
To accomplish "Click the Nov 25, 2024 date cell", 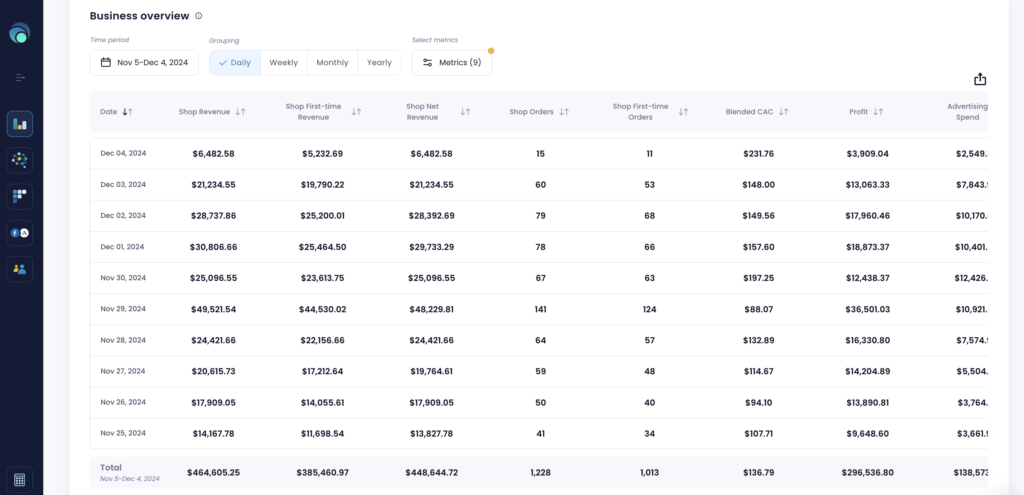I will [123, 433].
